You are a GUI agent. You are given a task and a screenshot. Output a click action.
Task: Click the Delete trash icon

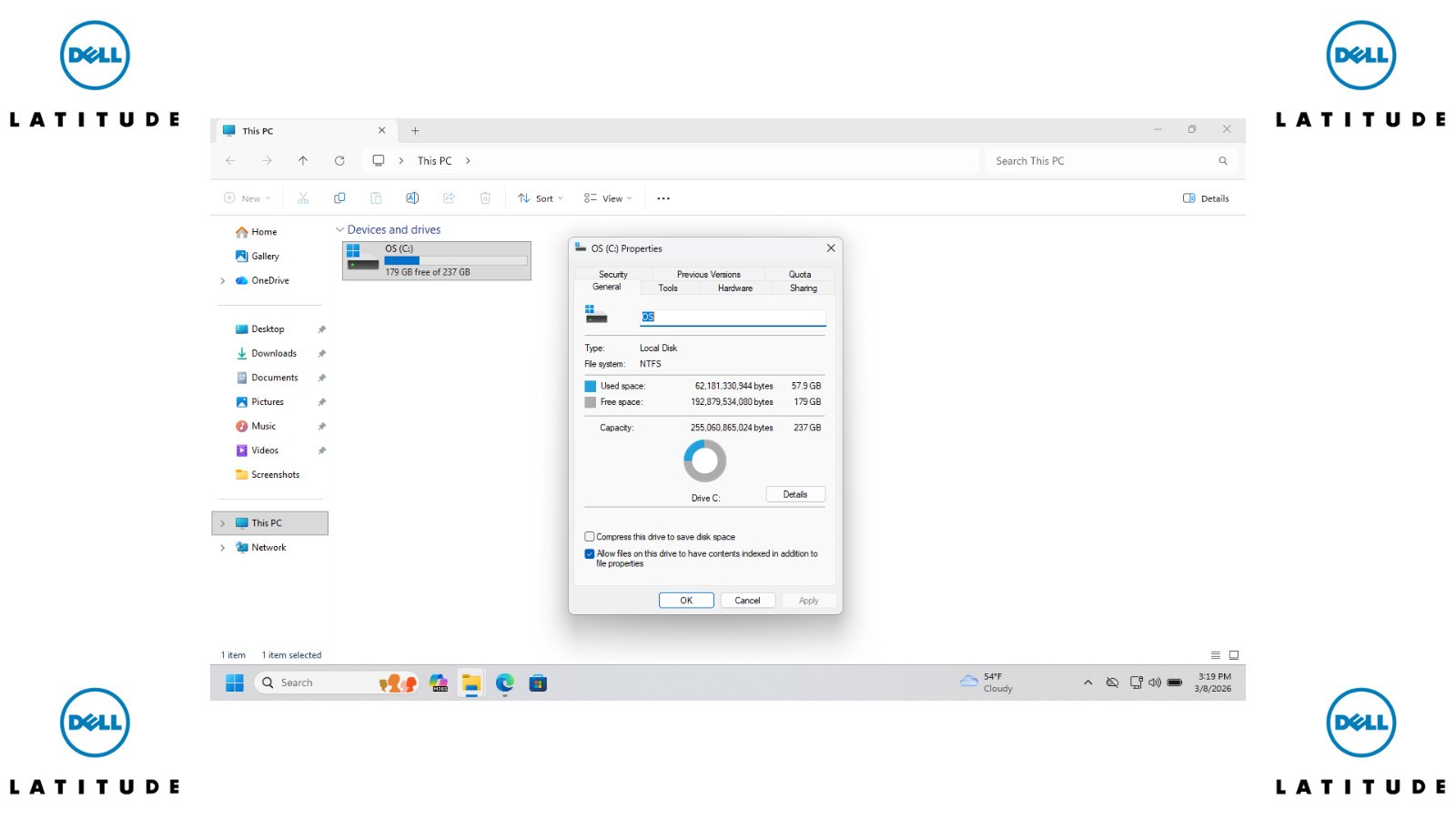[485, 198]
